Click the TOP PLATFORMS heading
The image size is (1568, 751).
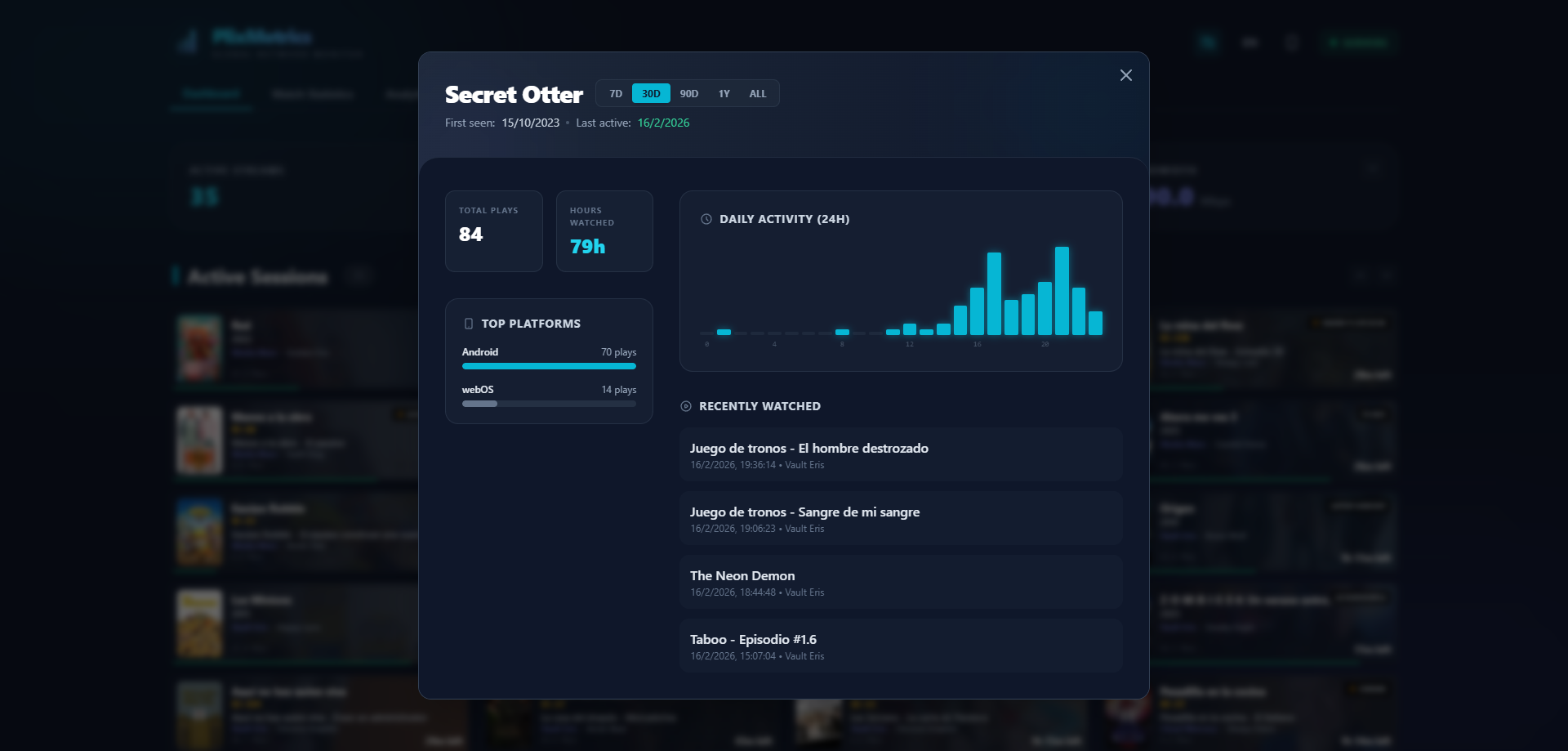point(531,324)
